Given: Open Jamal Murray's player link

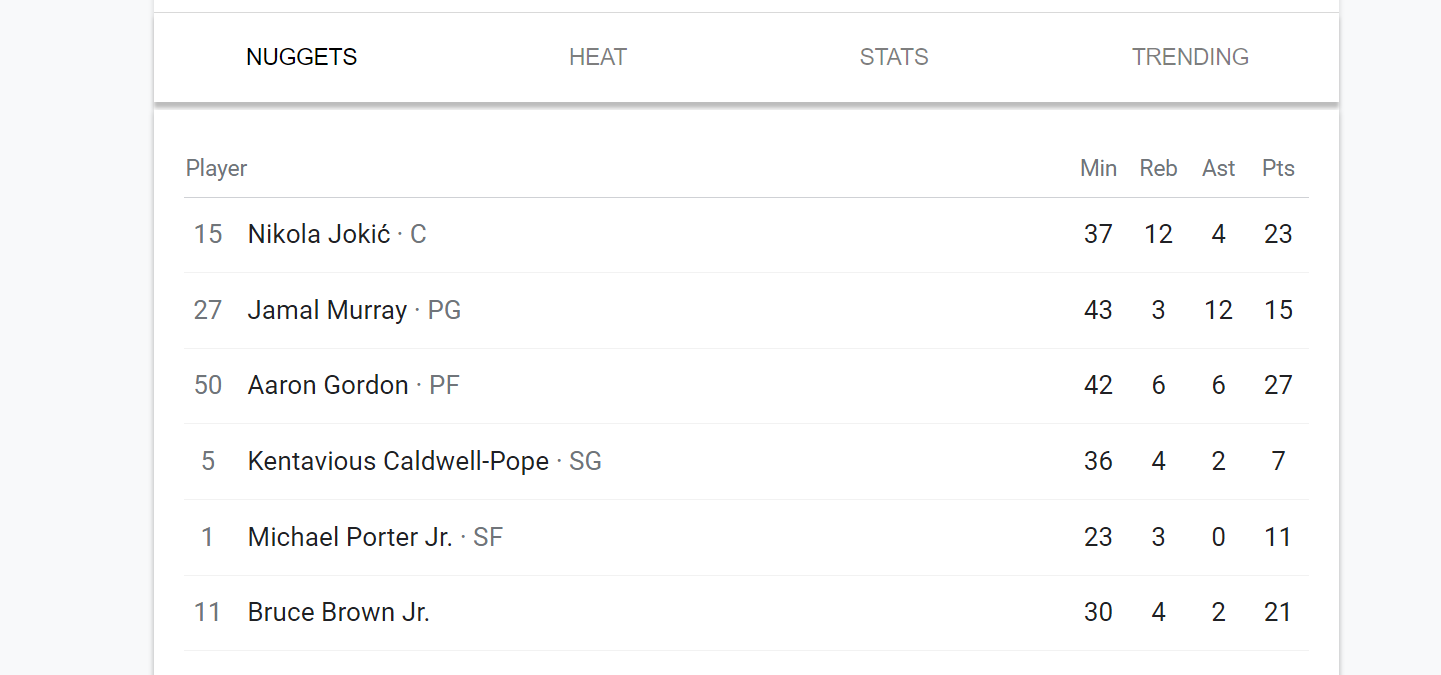Looking at the screenshot, I should click(x=327, y=310).
